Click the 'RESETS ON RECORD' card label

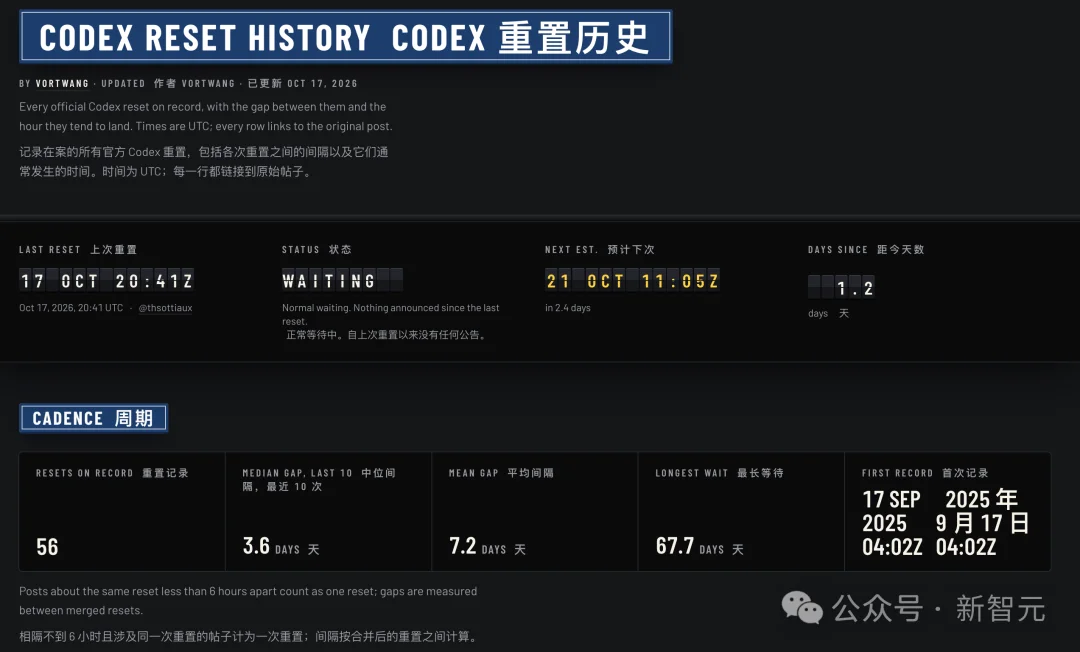click(x=85, y=473)
